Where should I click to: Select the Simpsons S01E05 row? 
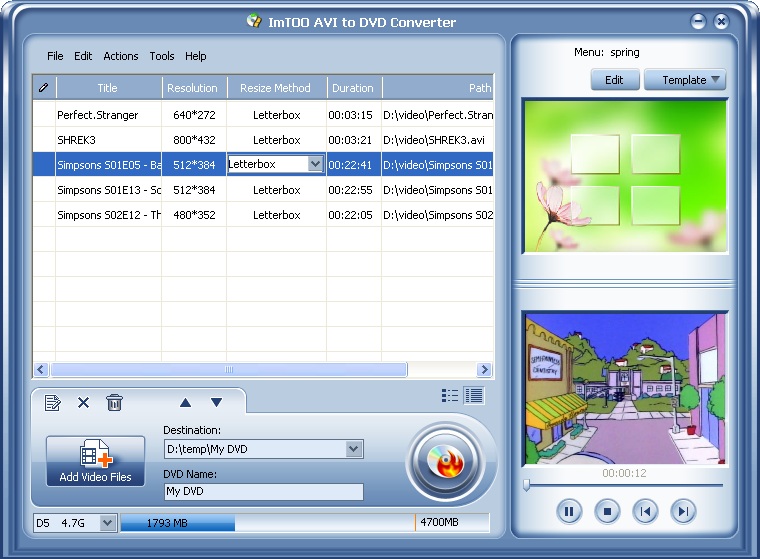click(x=263, y=165)
